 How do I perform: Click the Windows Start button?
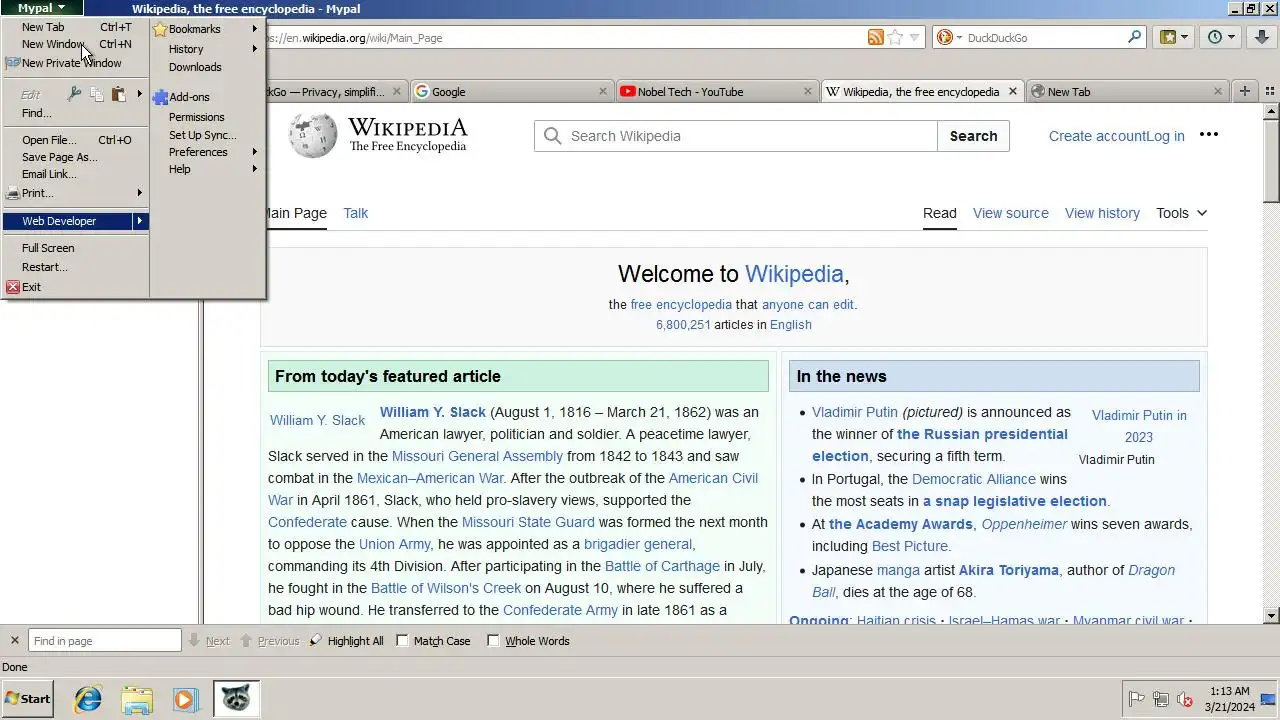[27, 699]
